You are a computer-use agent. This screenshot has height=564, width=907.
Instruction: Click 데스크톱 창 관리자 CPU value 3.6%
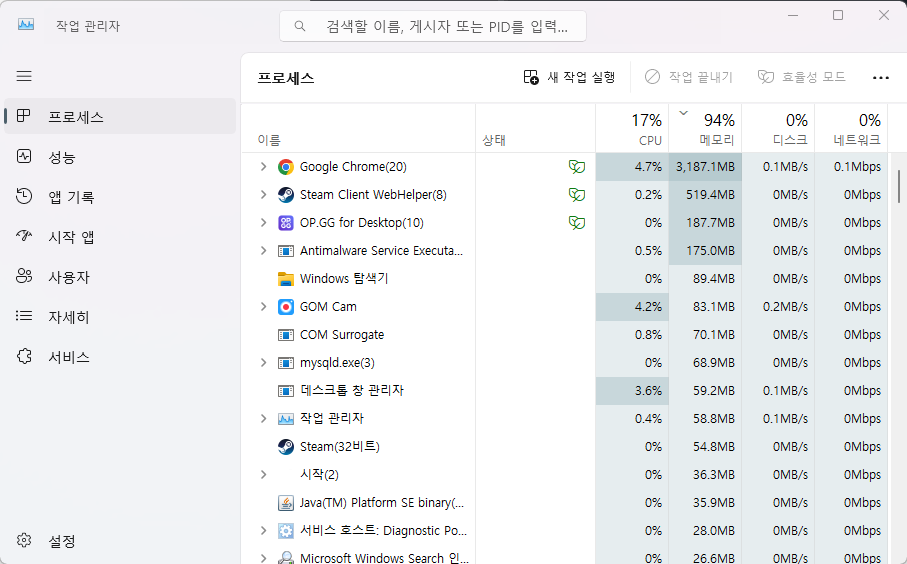tap(632, 390)
